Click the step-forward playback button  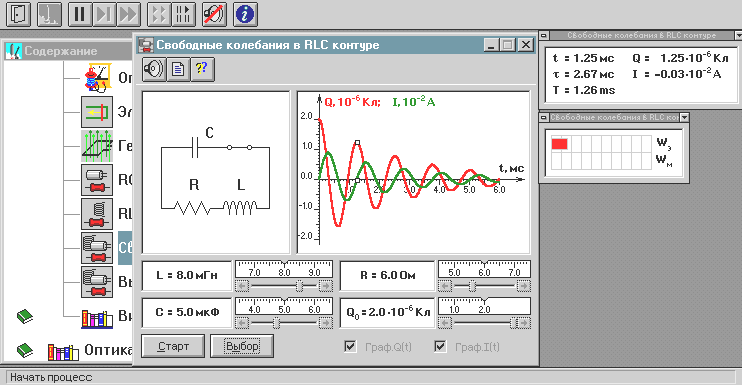click(104, 14)
